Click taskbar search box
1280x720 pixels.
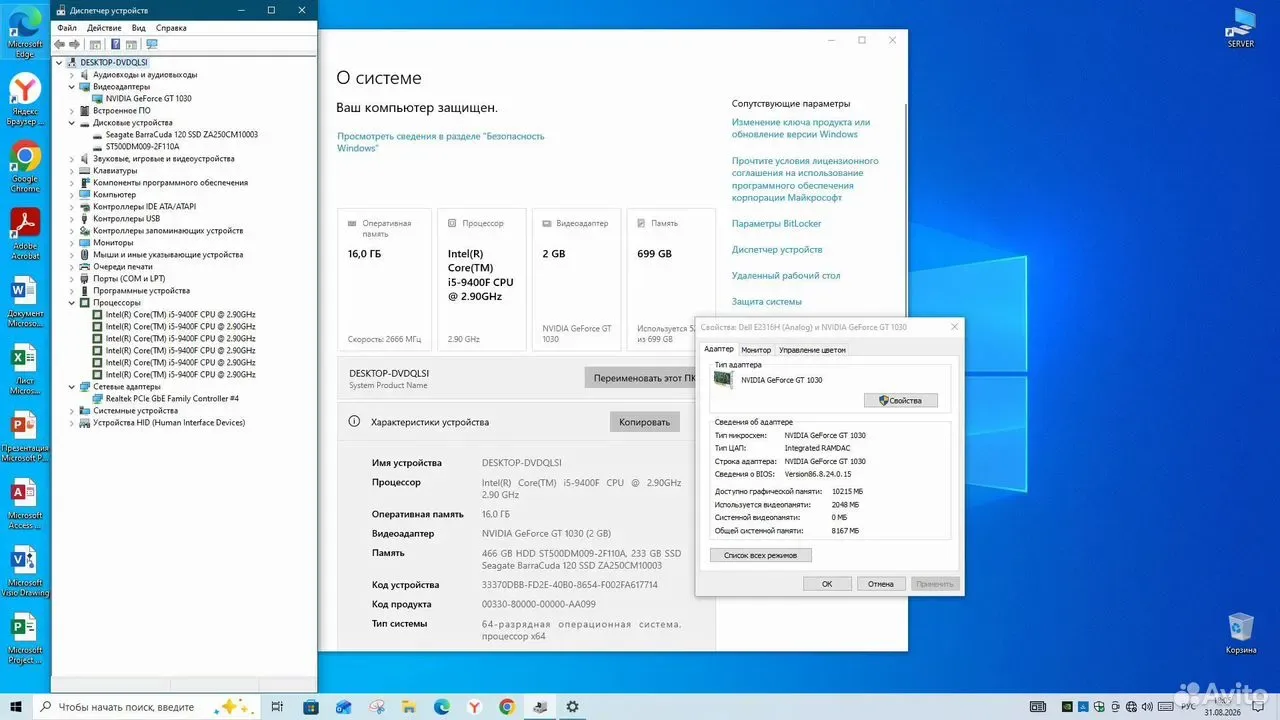click(147, 706)
